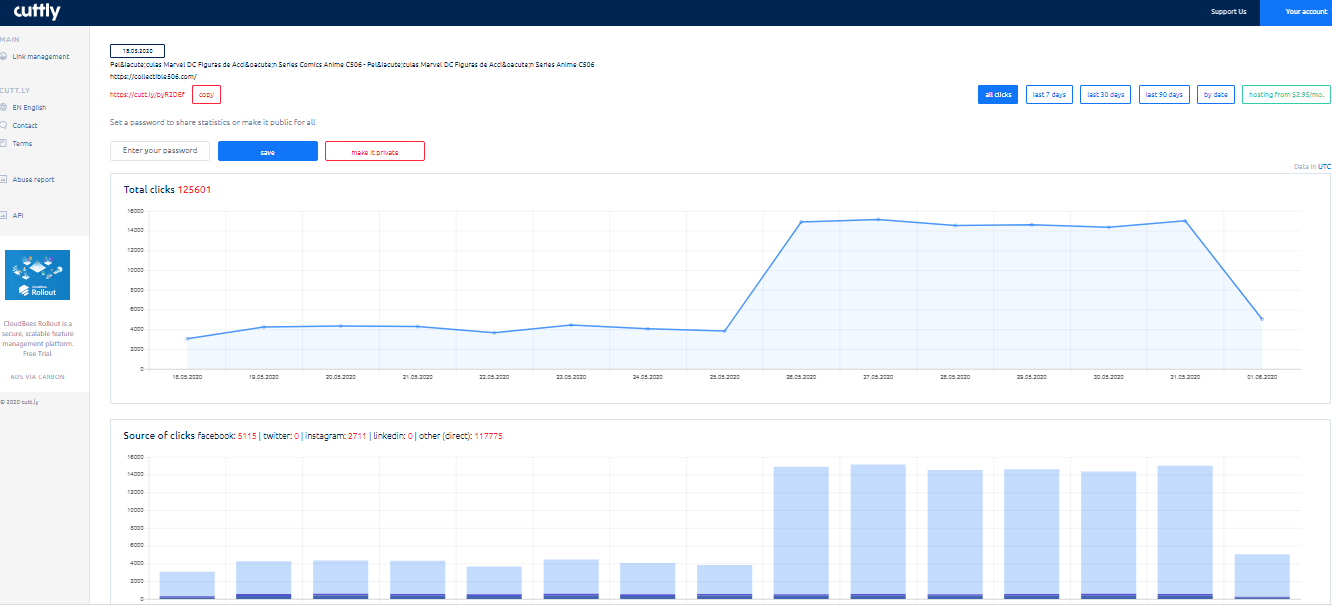Click the speech bubble icon beside Contact
The height and width of the screenshot is (611, 1332).
[4, 125]
